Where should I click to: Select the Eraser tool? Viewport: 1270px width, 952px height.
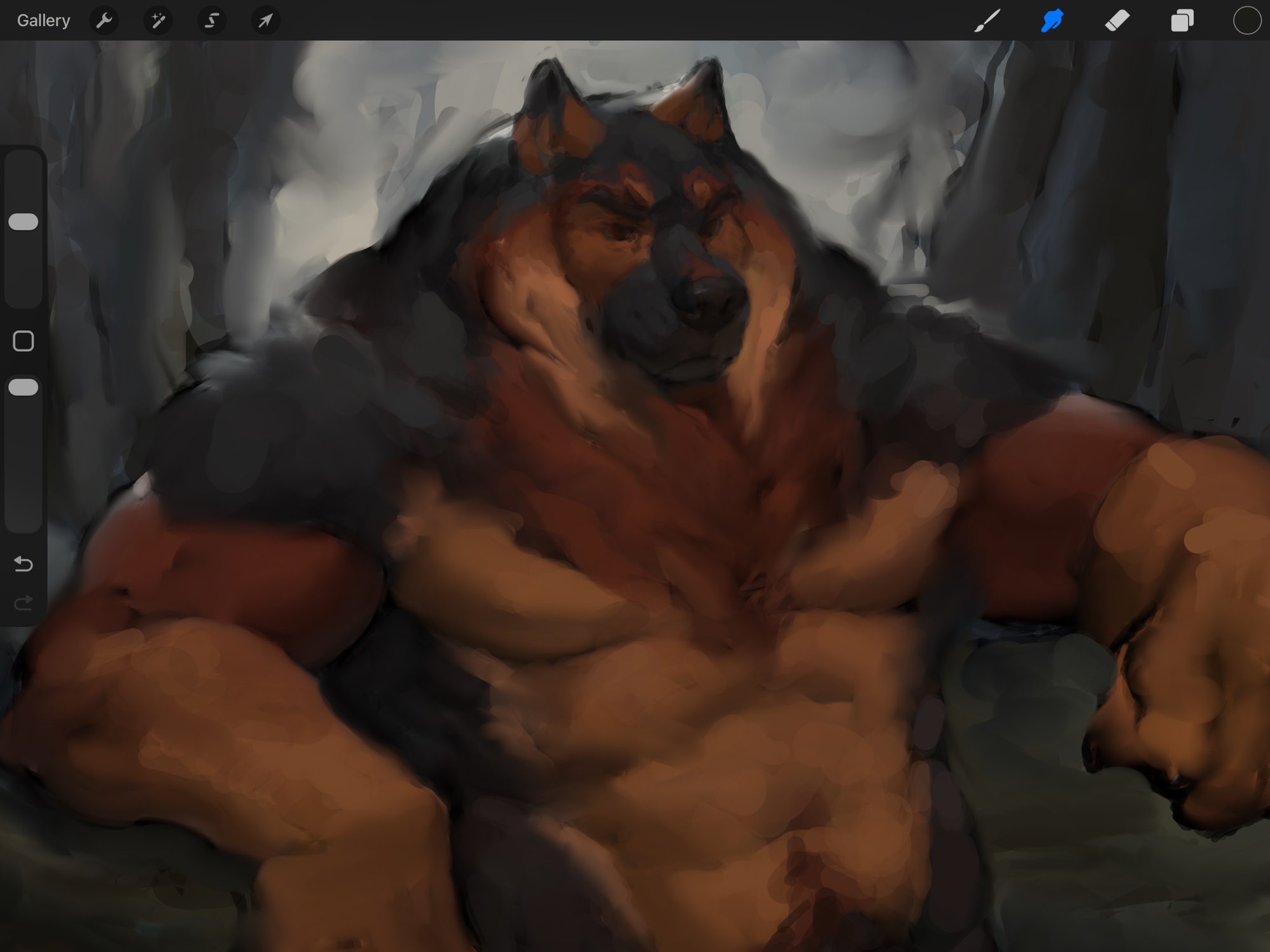point(1118,21)
